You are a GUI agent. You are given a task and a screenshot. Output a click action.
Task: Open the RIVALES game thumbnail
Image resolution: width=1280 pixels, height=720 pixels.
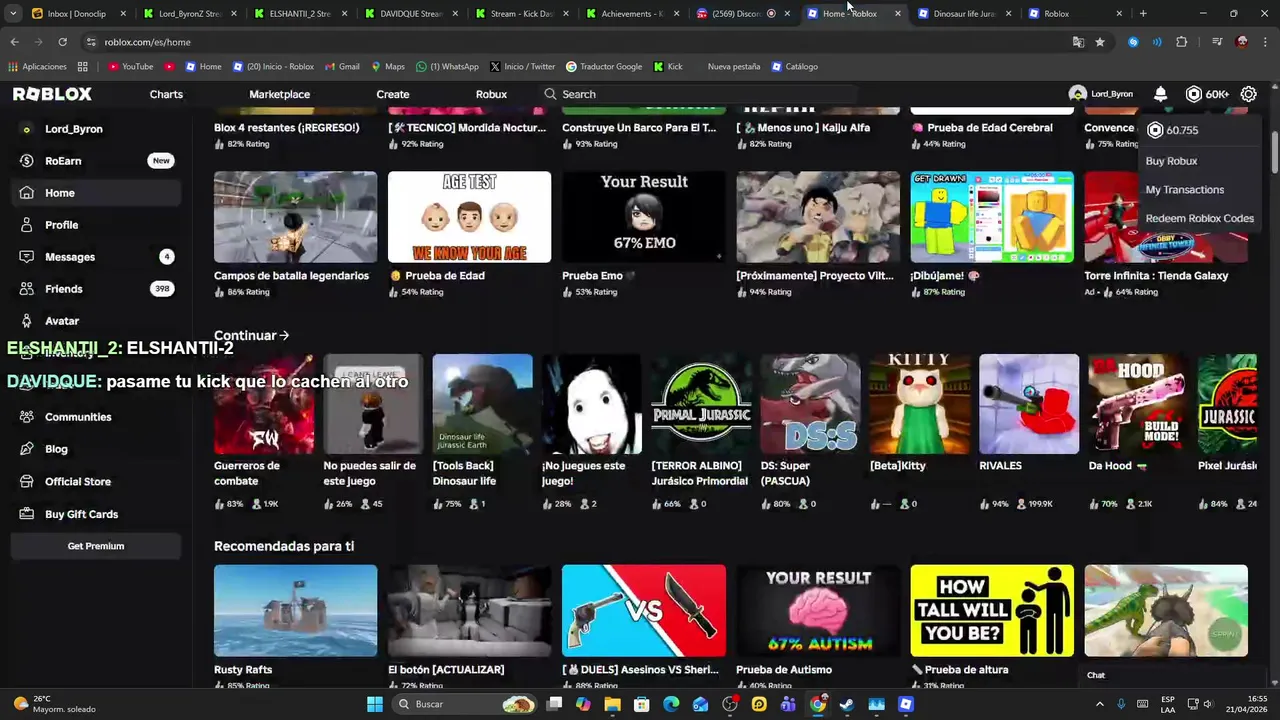[x=1029, y=404]
